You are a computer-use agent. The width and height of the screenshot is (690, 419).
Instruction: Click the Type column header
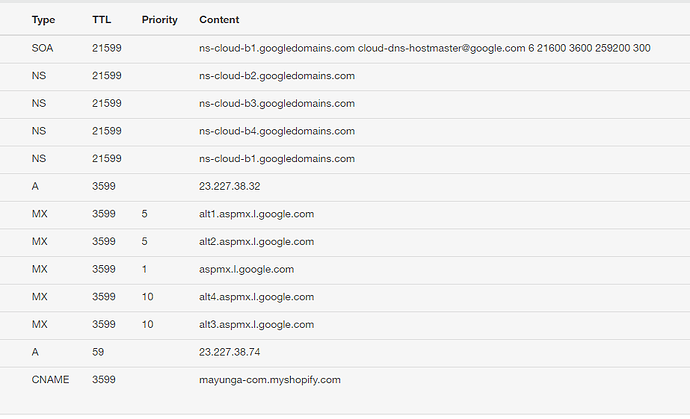[43, 20]
